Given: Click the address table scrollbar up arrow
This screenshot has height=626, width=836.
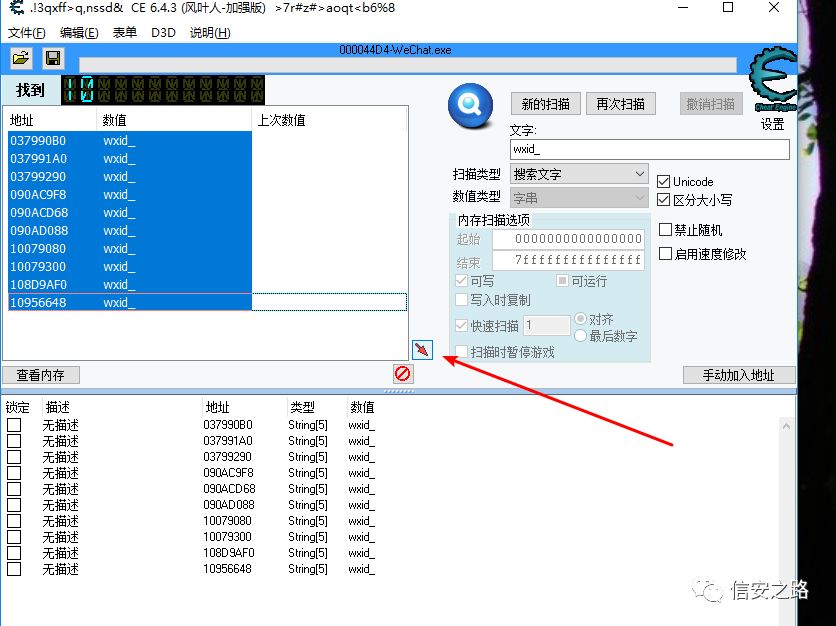Looking at the screenshot, I should [x=786, y=426].
